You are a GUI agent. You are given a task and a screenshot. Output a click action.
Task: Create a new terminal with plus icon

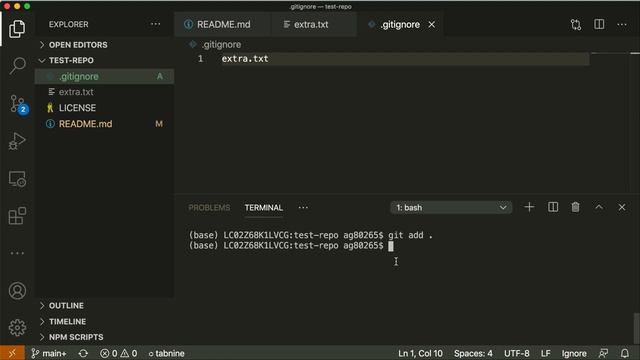click(x=529, y=207)
